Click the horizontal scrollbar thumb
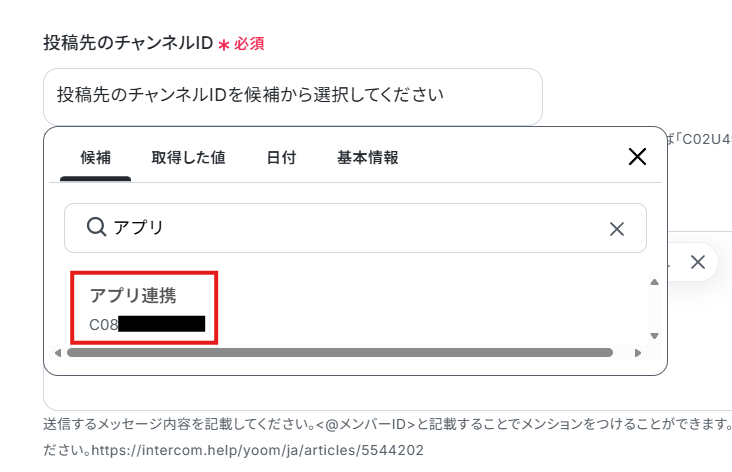 340,352
